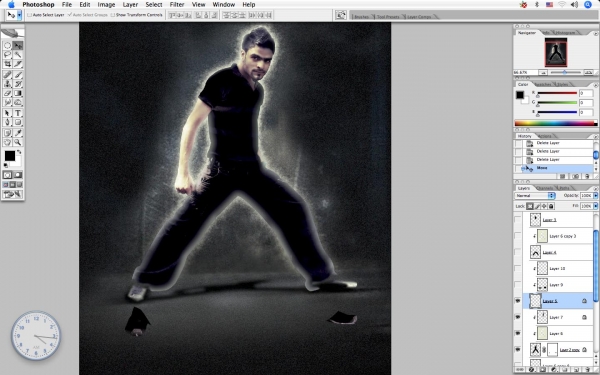Screen dimensions: 600x375
Task: Hide Layer 6 using eye icon
Action: 518,334
